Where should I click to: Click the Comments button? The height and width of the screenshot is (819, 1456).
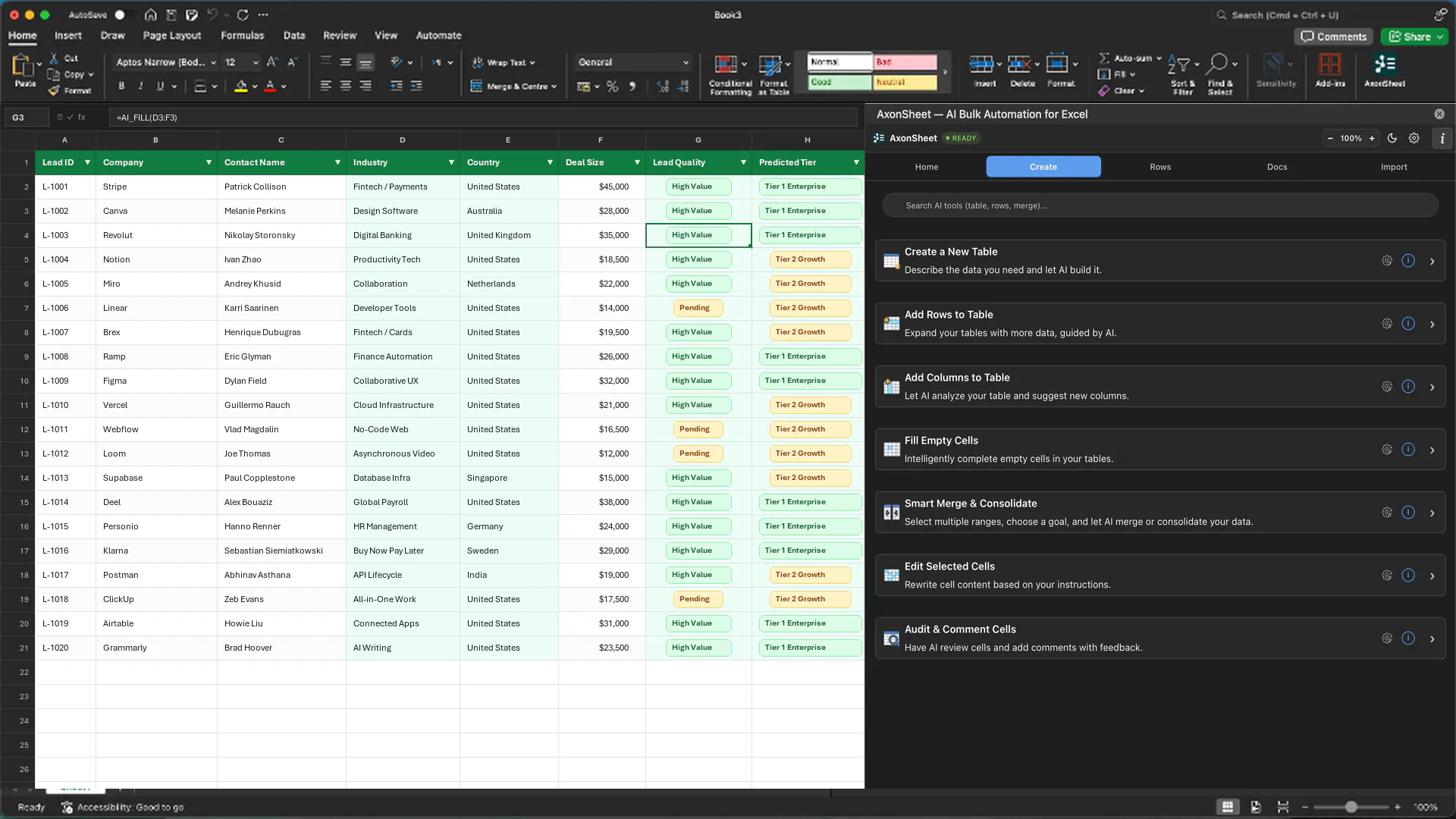1334,36
